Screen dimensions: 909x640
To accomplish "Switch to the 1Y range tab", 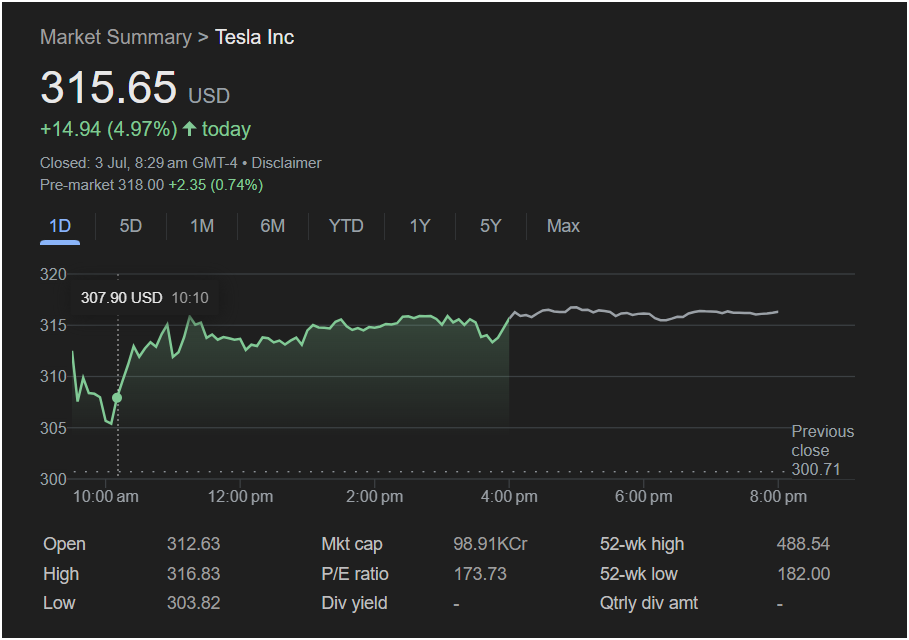I will [420, 226].
